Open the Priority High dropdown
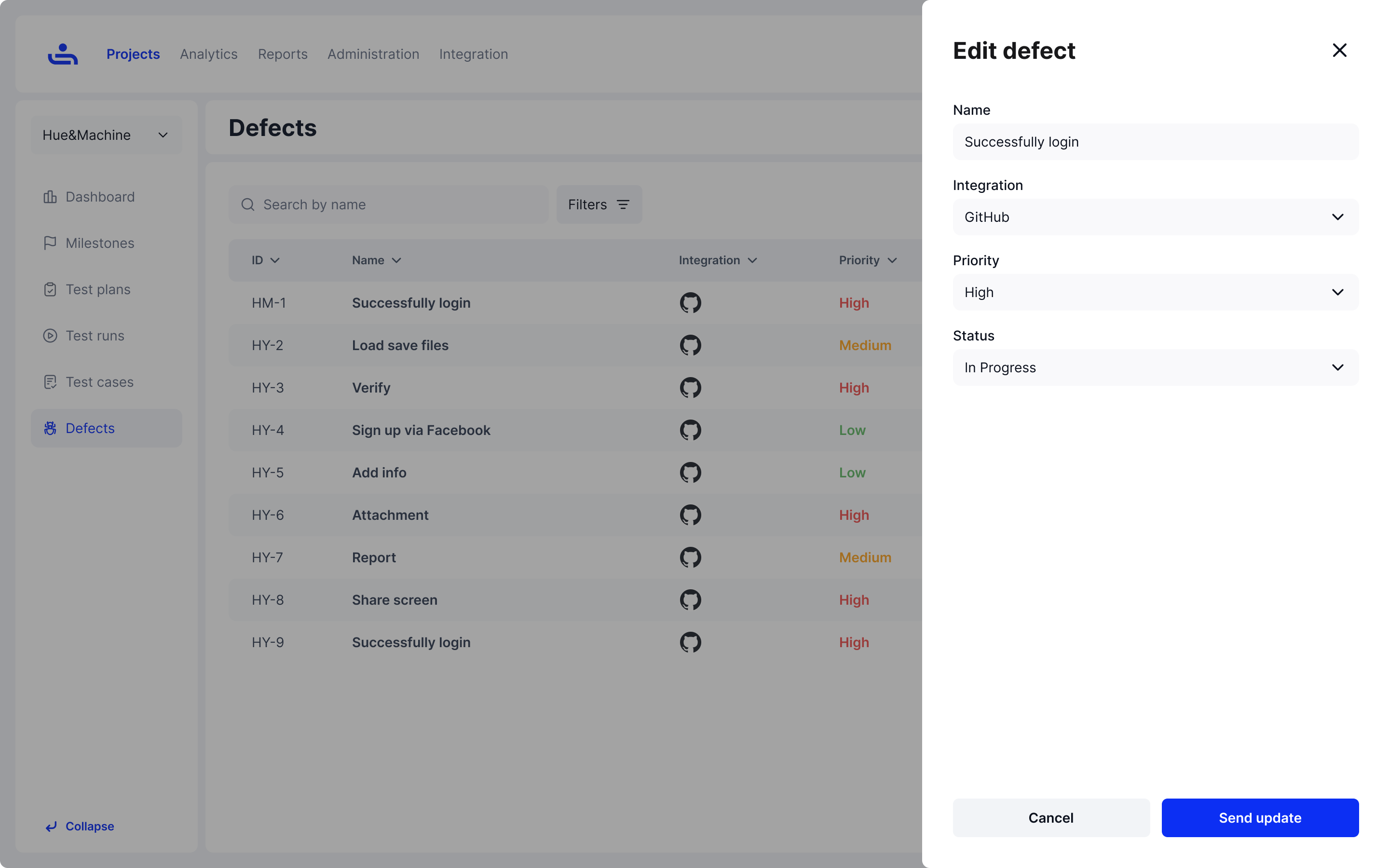1389x868 pixels. point(1155,292)
